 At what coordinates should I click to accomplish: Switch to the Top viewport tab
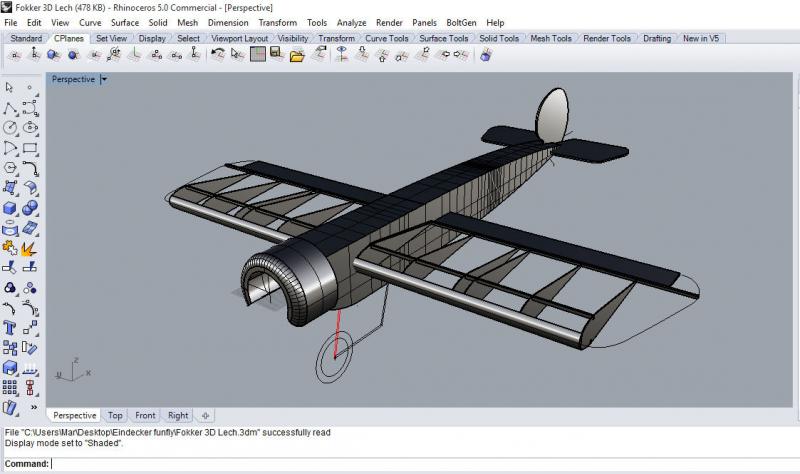coord(115,415)
